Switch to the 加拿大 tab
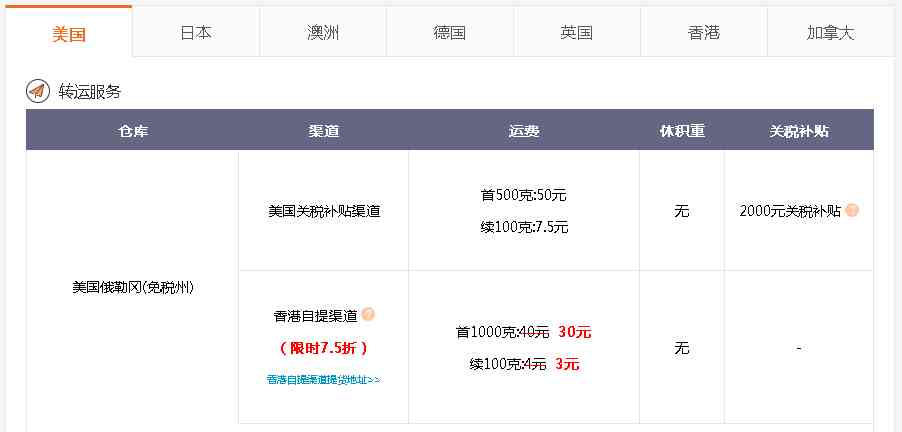 (x=831, y=33)
